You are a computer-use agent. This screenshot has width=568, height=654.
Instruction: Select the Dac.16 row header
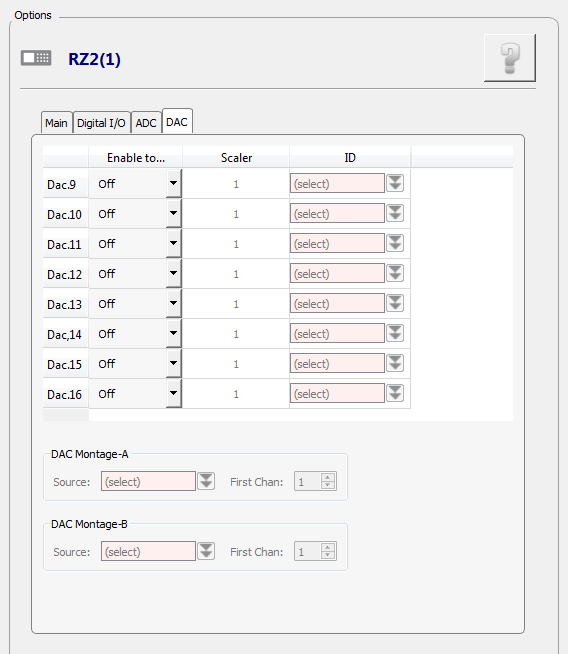point(65,394)
